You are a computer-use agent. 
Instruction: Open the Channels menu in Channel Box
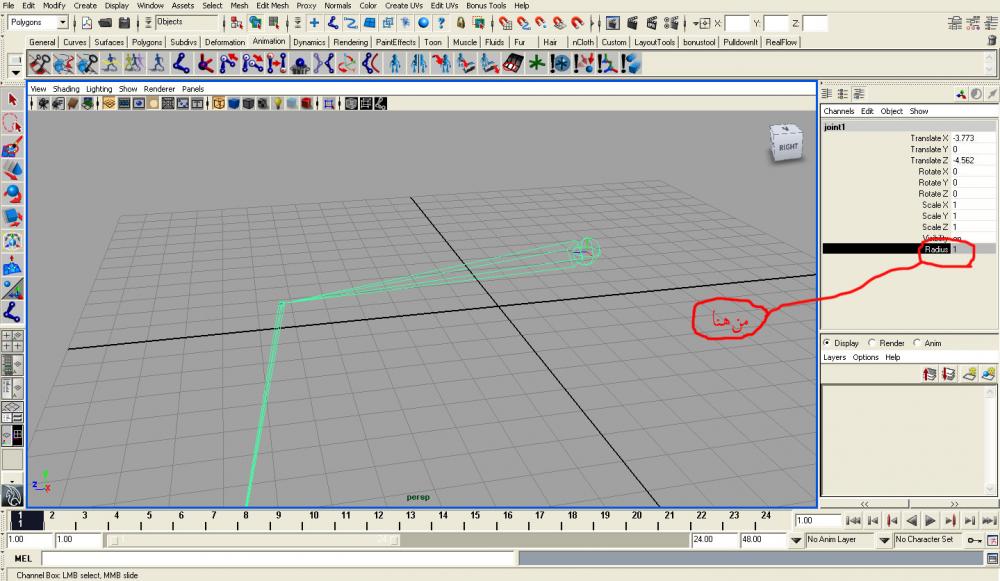pos(839,111)
